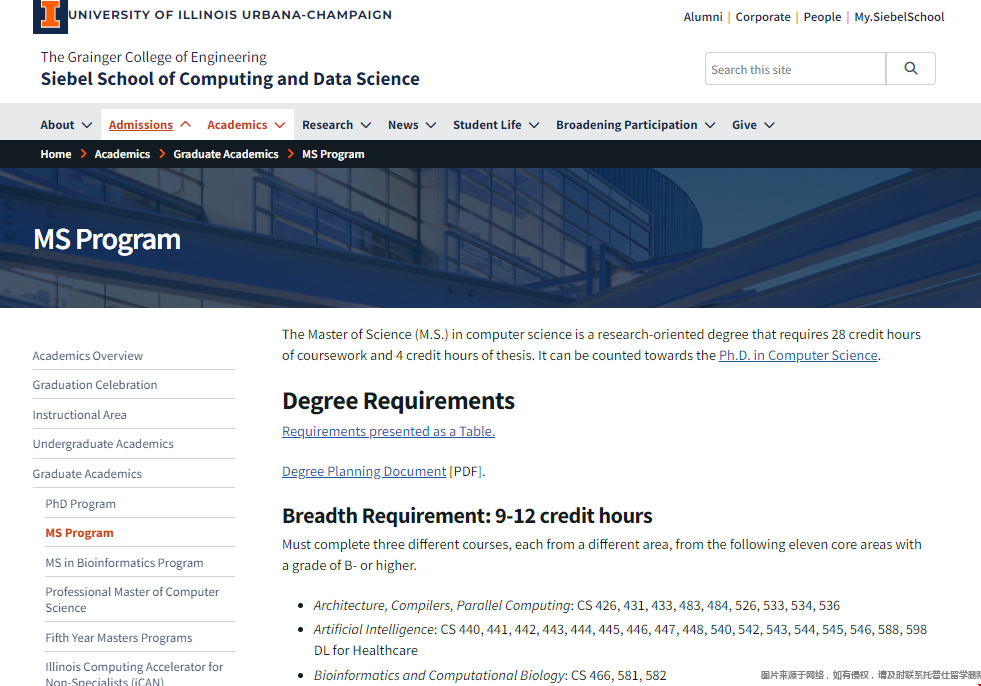Open the My.SiebelSchool portal link
The width and height of the screenshot is (981, 686).
pyautogui.click(x=899, y=17)
